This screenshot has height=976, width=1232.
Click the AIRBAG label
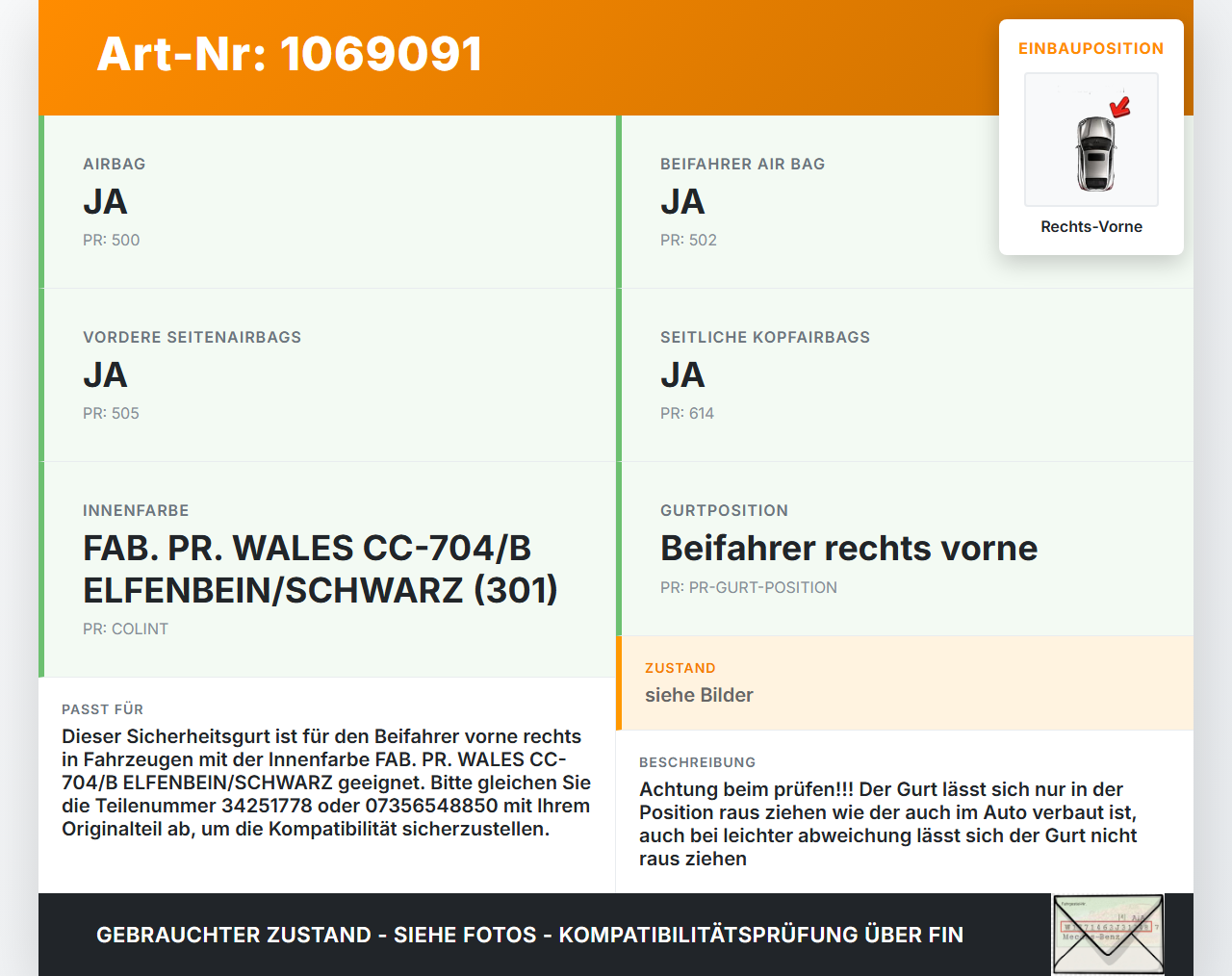pos(115,164)
